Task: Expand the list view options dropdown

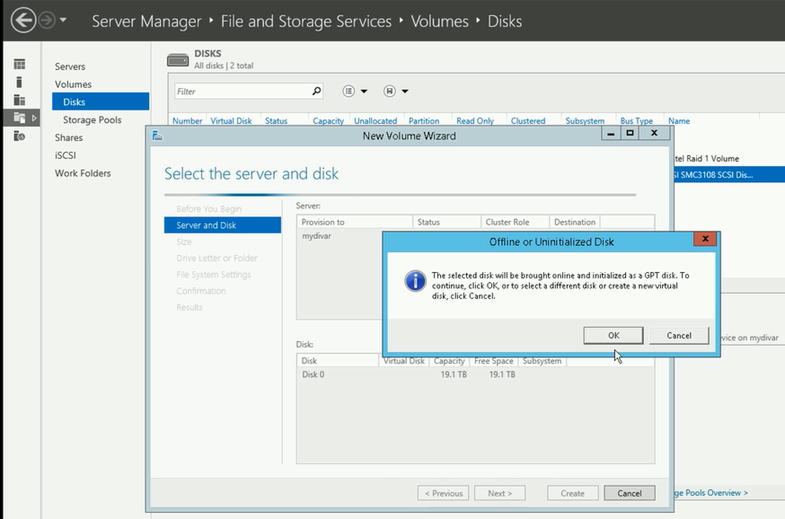Action: coord(356,91)
